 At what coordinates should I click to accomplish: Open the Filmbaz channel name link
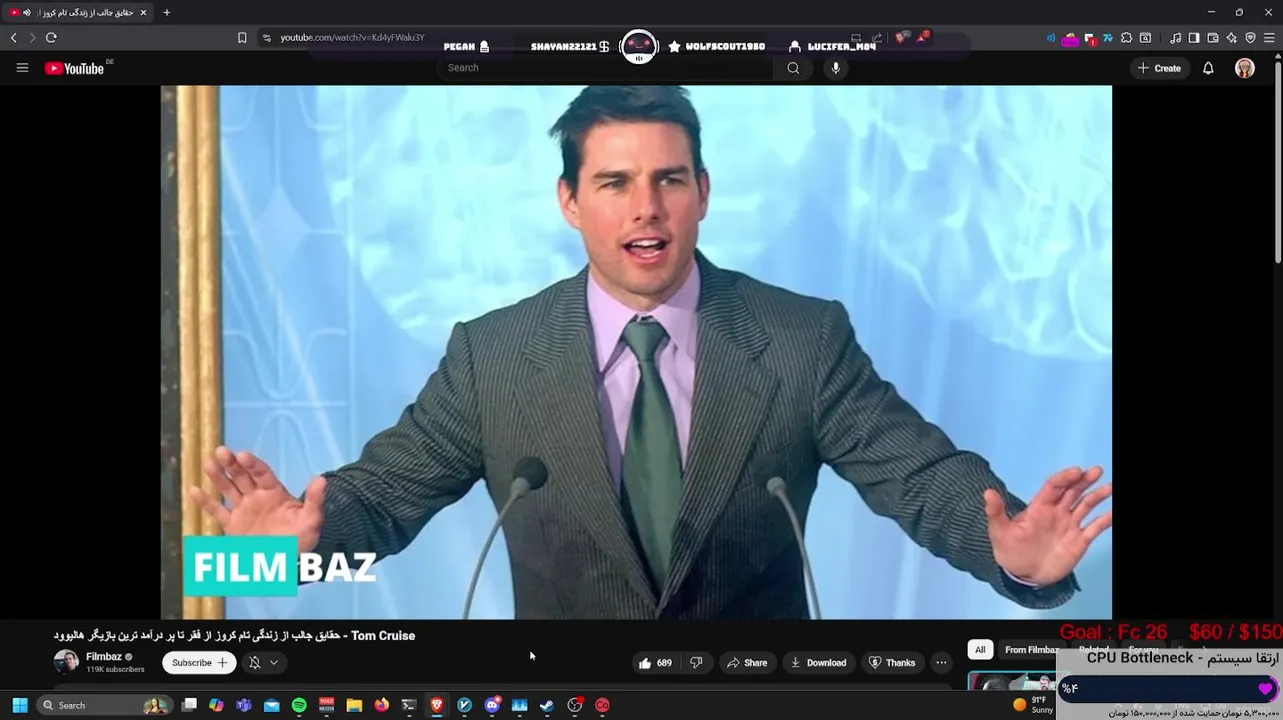tap(104, 657)
